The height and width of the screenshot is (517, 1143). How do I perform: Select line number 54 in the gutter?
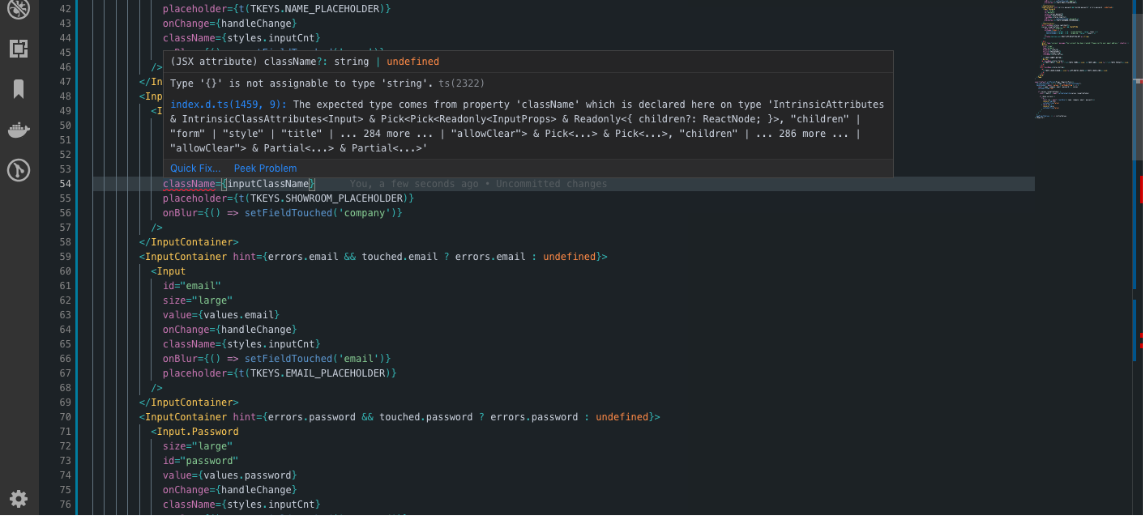[x=64, y=184]
